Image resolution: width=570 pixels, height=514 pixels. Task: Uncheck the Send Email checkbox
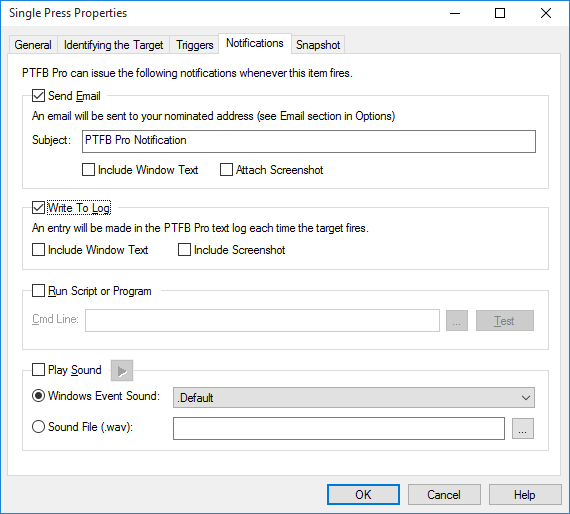(x=39, y=96)
